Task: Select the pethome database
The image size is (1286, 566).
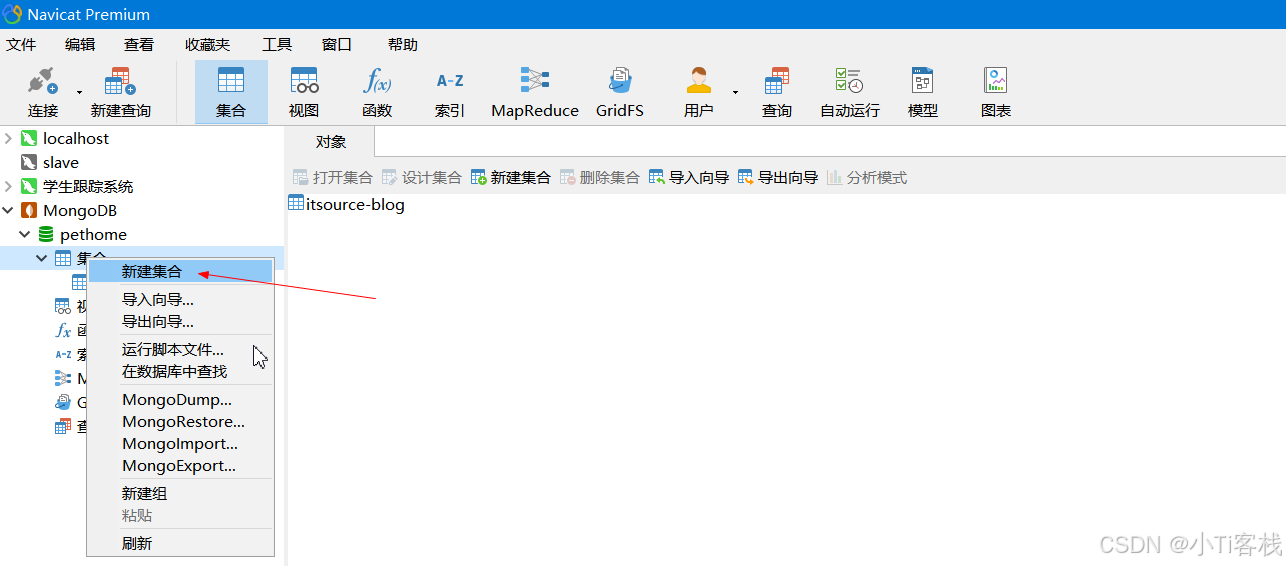Action: tap(93, 234)
